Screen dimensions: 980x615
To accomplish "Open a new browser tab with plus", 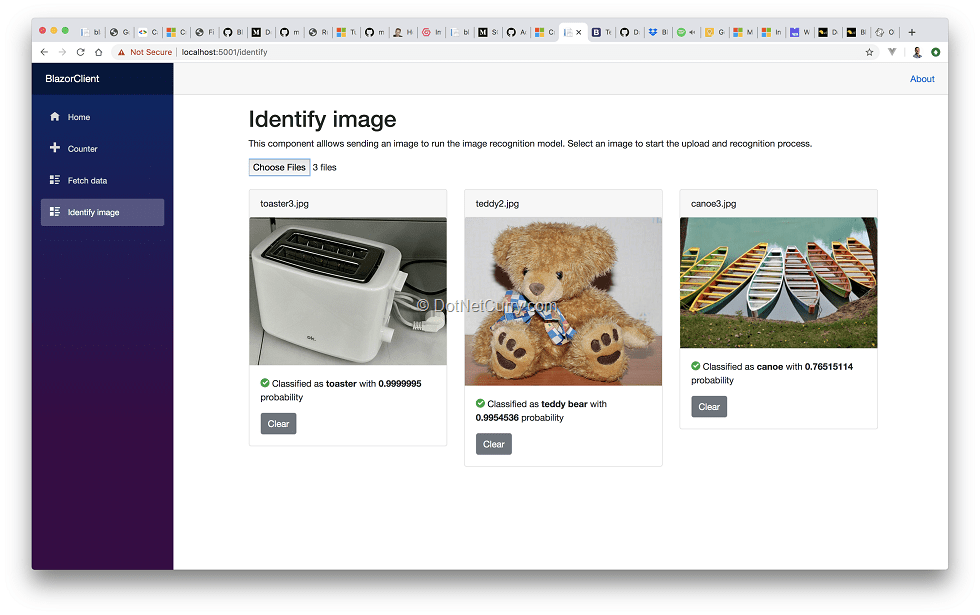I will pyautogui.click(x=911, y=32).
